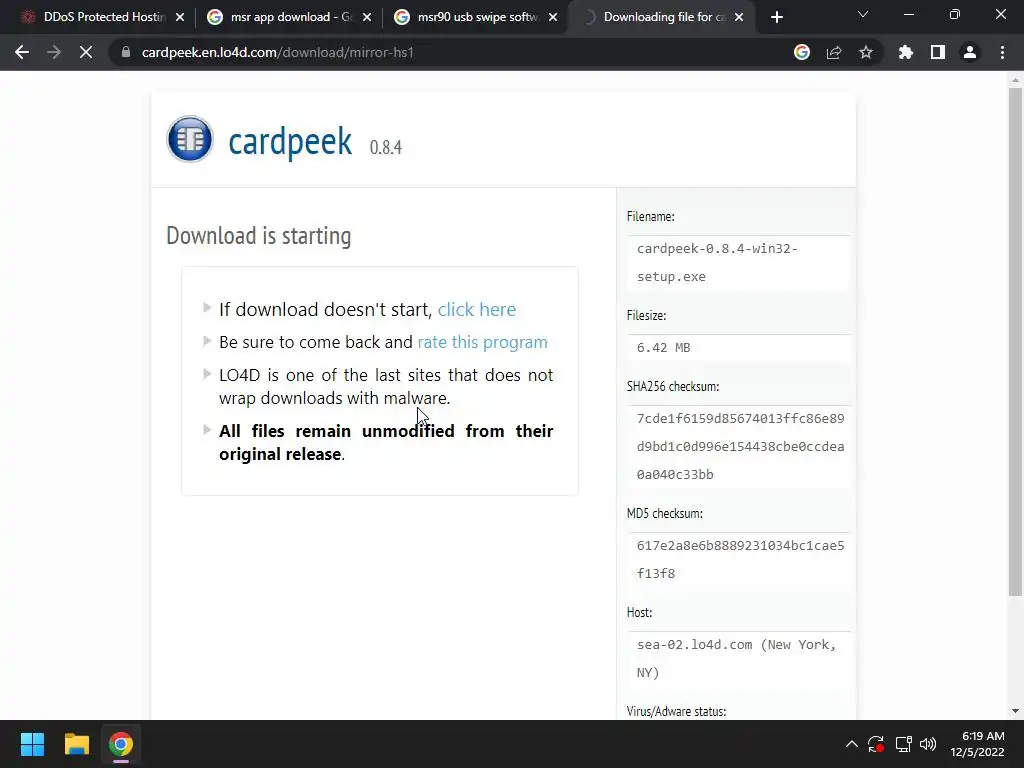1024x768 pixels.
Task: Click the page vertical scrollbar thumb
Action: tap(1015, 342)
